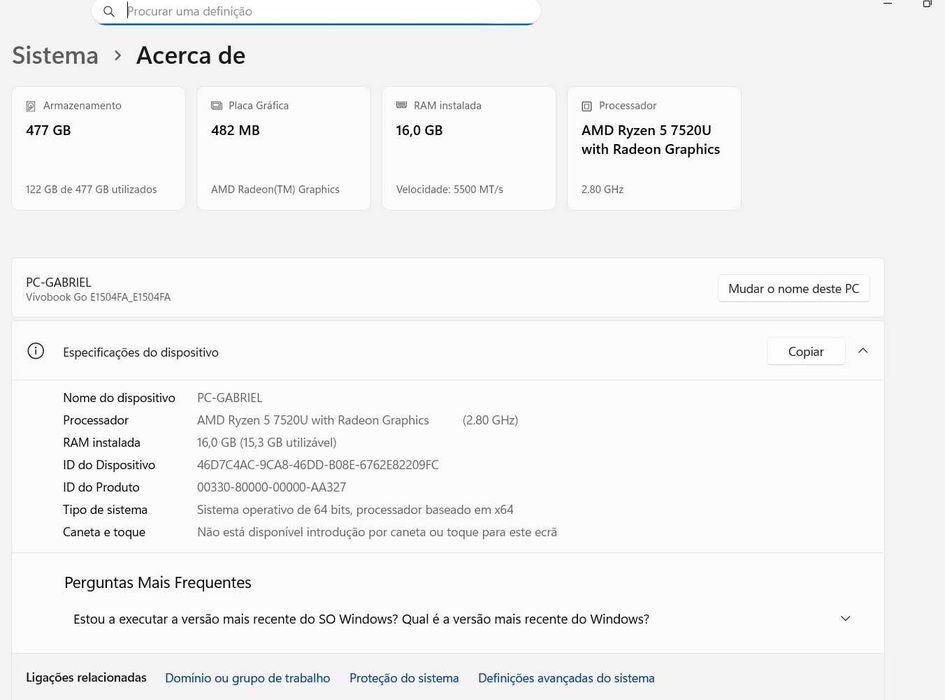Open "Domínio ou grupo de trabalho" link
This screenshot has height=700, width=945.
248,678
